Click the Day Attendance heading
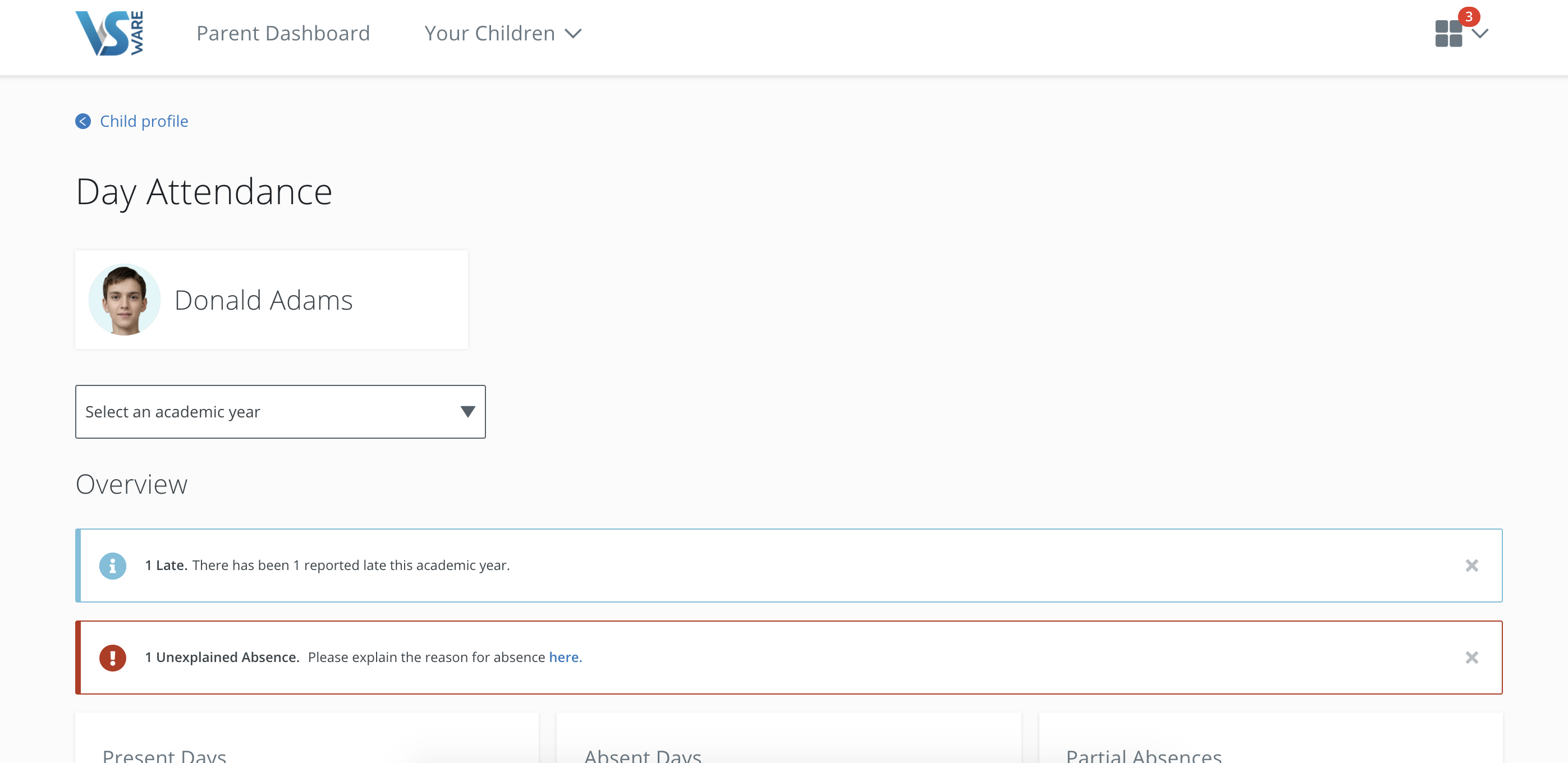This screenshot has height=763, width=1568. pos(204,192)
